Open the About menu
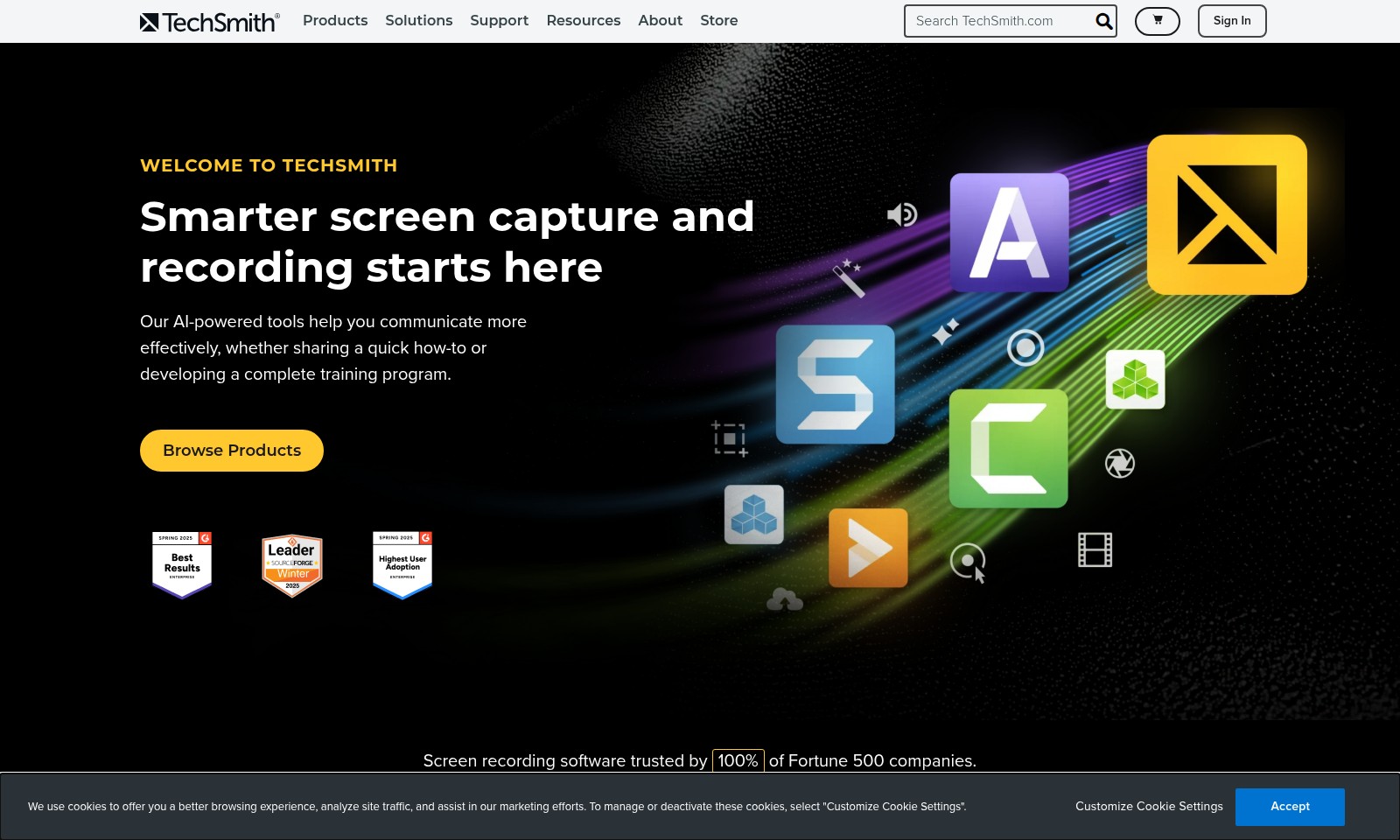This screenshot has height=840, width=1400. (661, 20)
